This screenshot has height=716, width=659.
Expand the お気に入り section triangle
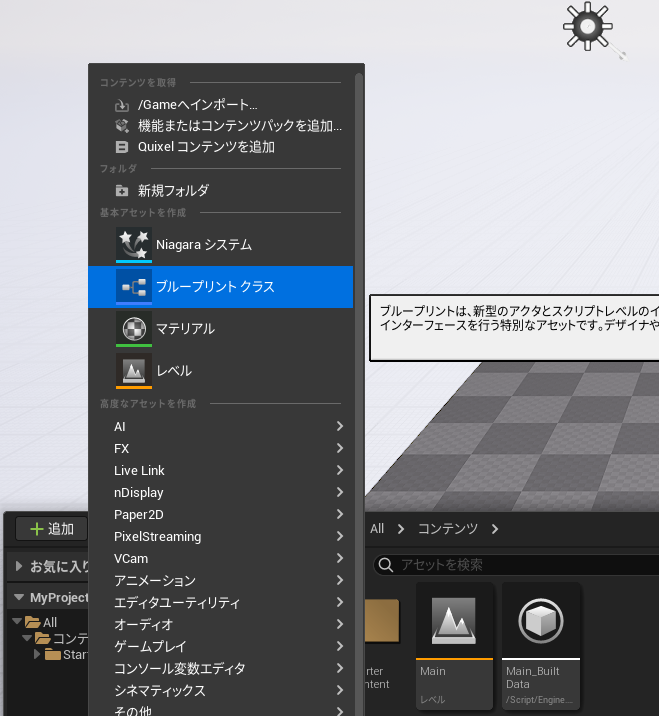click(x=19, y=567)
